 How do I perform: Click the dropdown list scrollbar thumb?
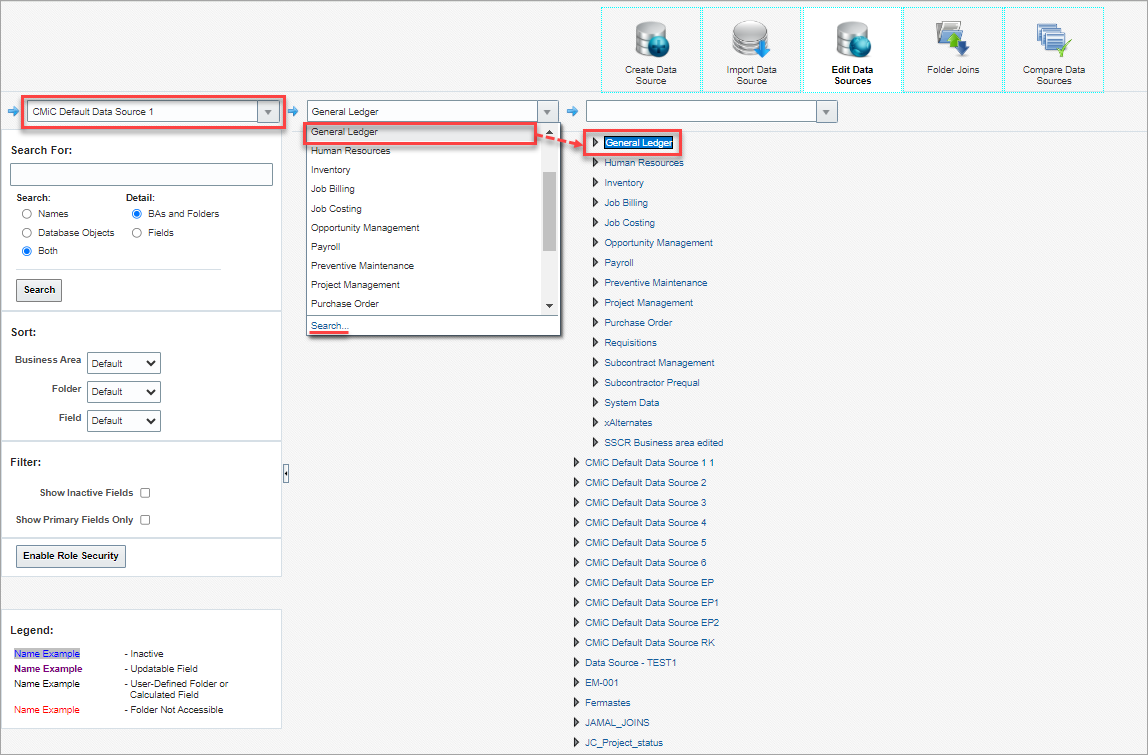point(549,211)
